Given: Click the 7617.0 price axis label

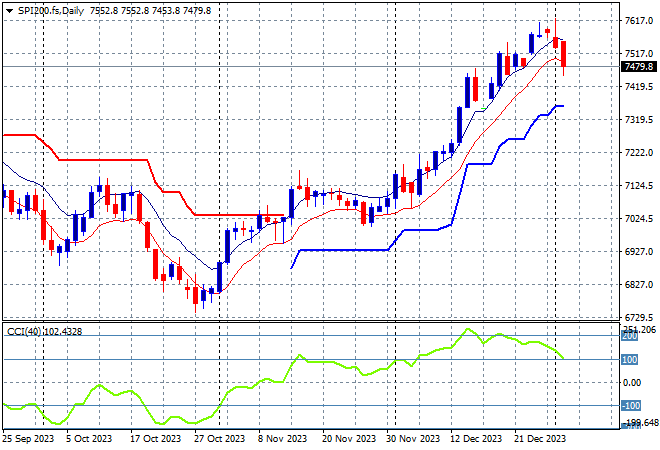Looking at the screenshot, I should (637, 21).
